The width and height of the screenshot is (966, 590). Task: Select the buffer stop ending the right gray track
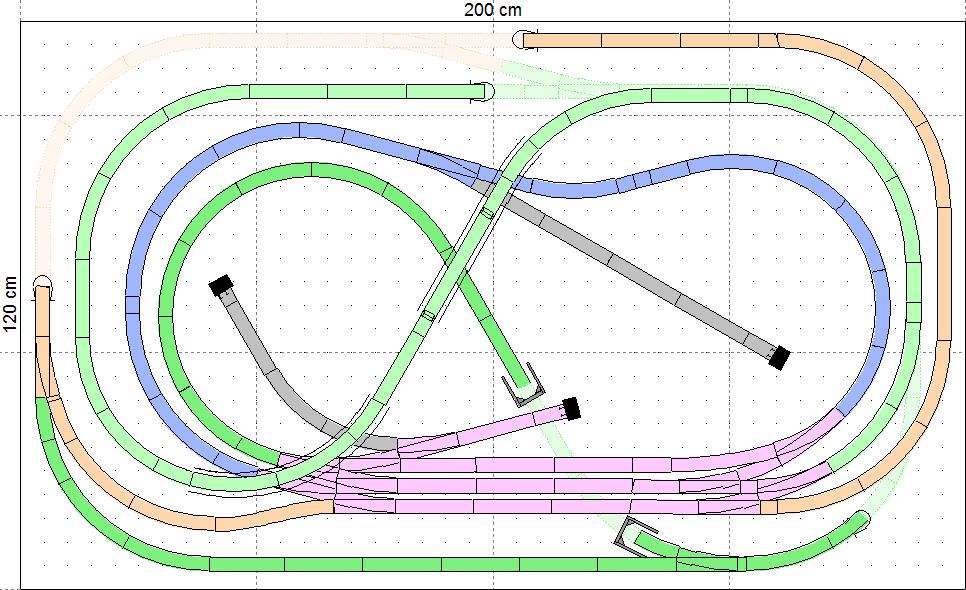click(x=779, y=357)
